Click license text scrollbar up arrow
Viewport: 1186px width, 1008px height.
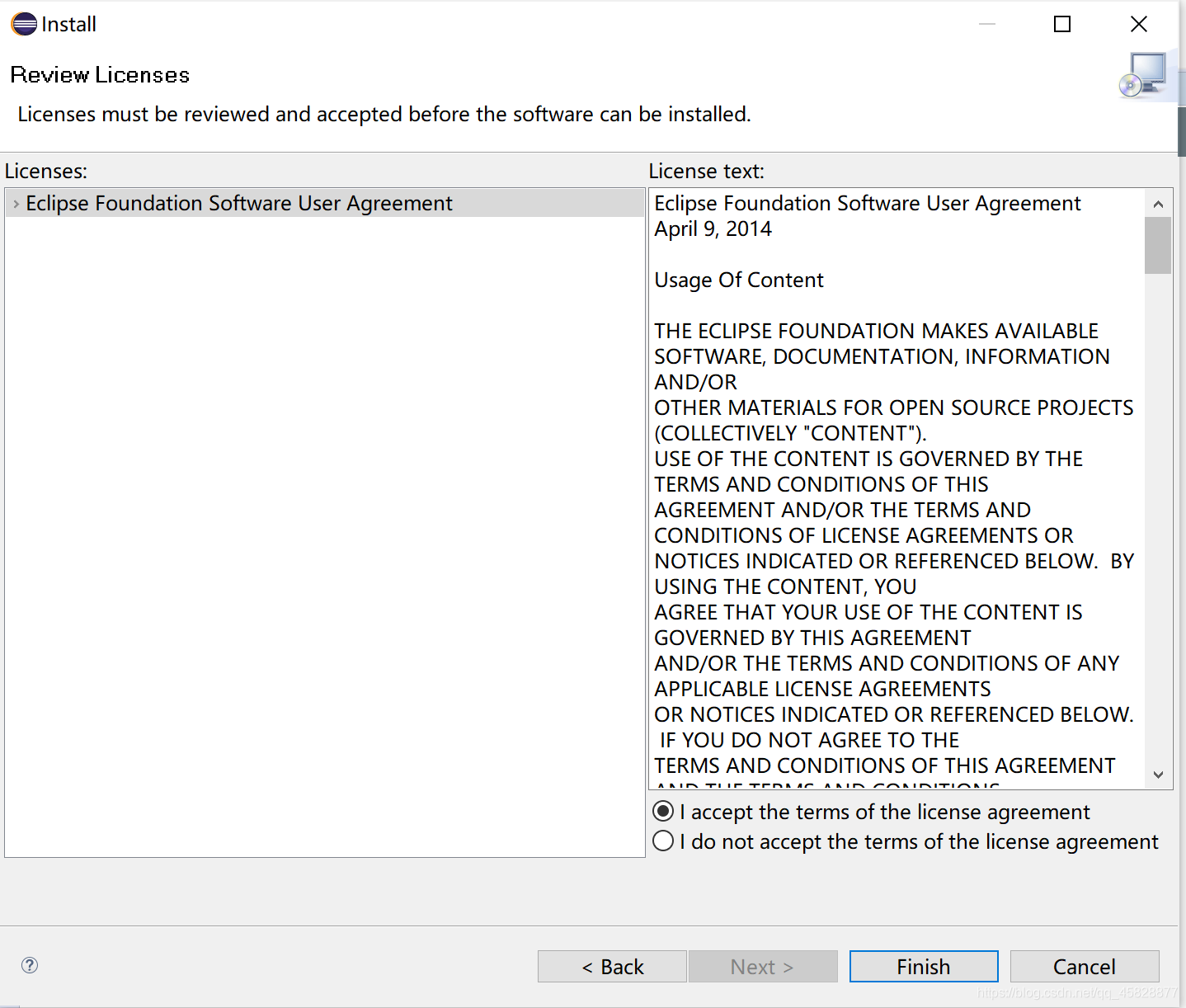1158,204
